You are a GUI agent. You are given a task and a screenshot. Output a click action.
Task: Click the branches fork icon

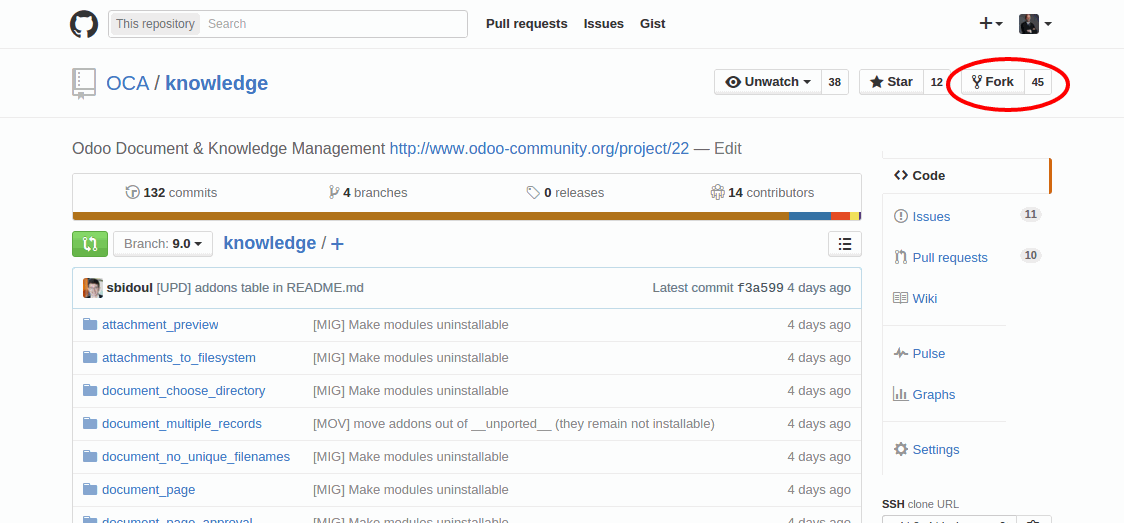point(334,192)
